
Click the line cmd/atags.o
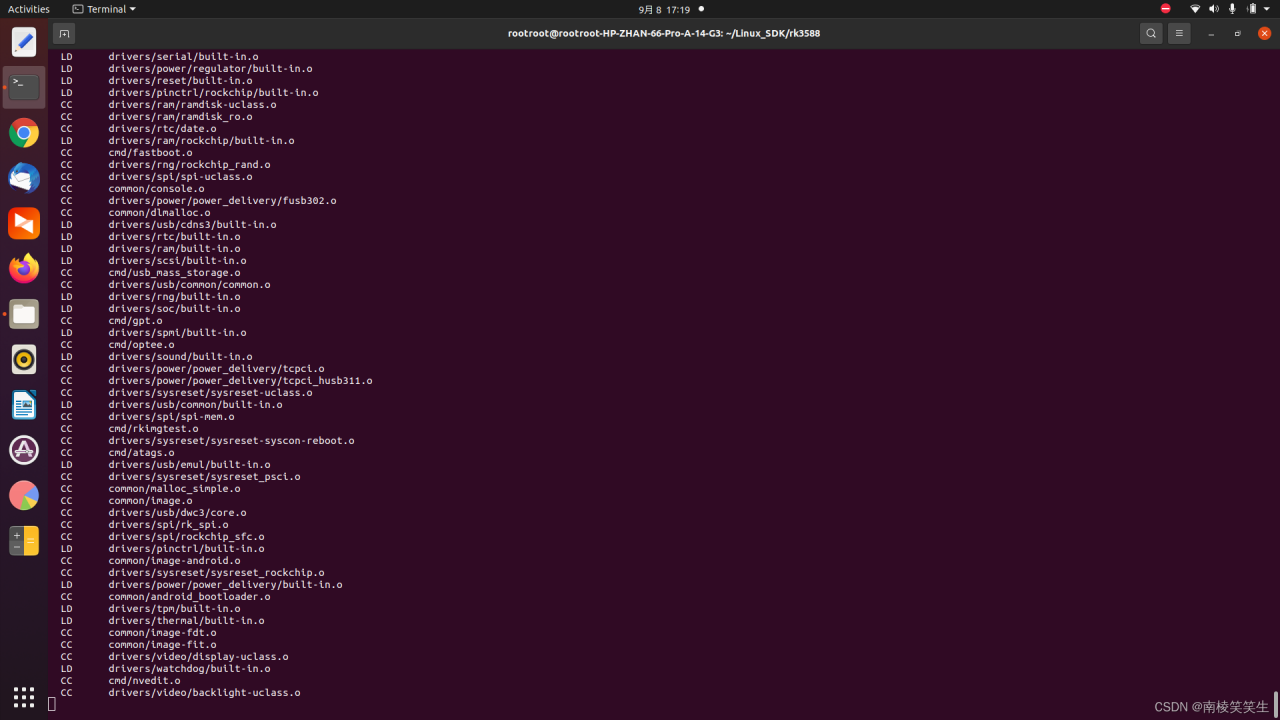[142, 453]
